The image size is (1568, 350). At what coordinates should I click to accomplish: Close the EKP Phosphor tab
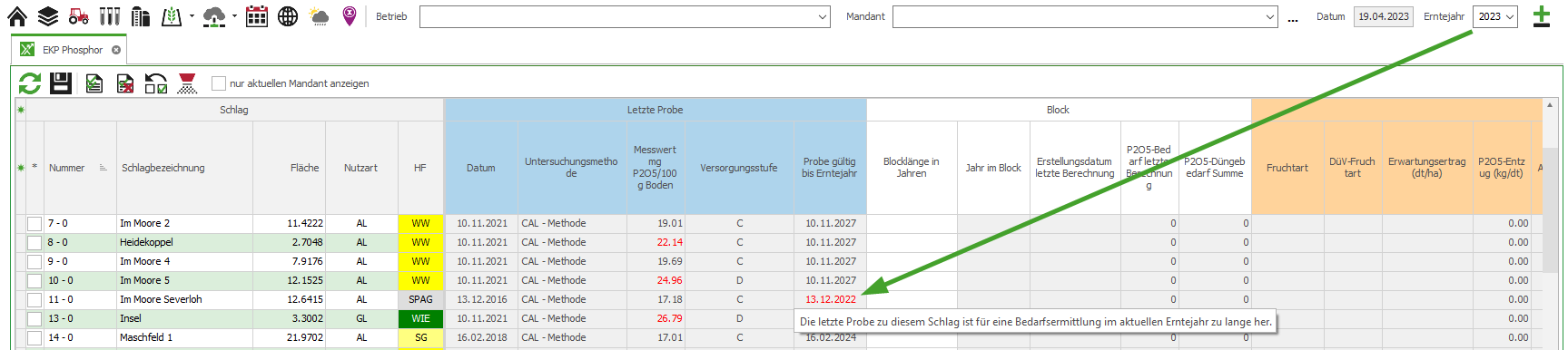click(116, 50)
